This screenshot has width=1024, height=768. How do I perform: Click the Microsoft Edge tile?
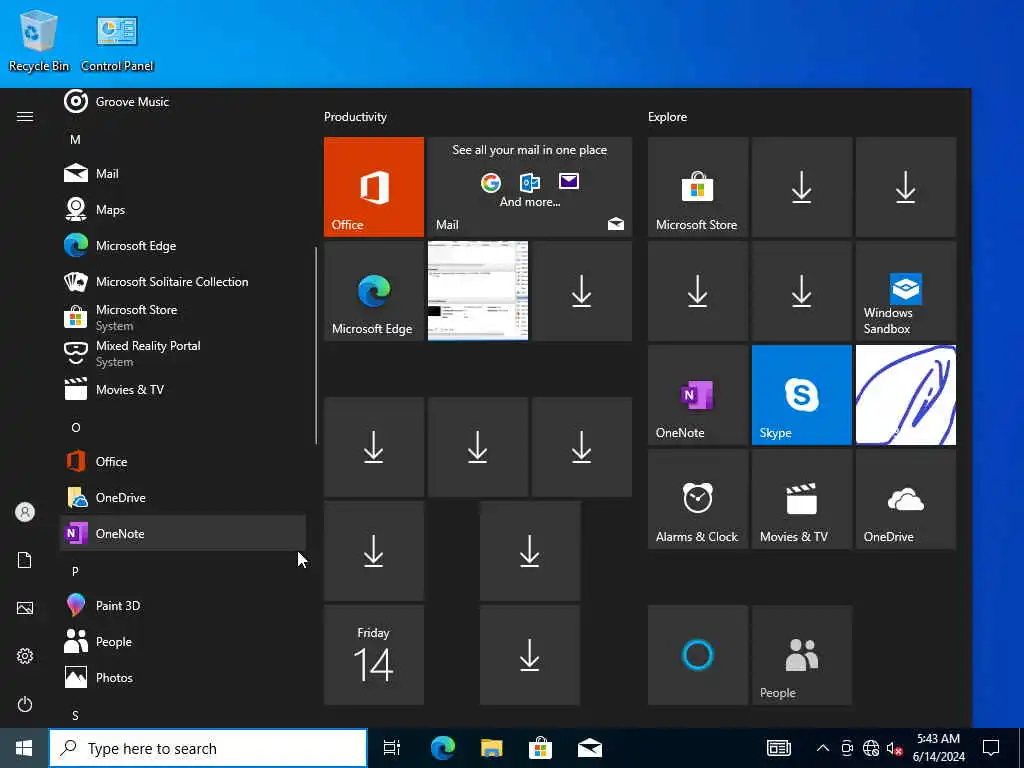point(374,291)
